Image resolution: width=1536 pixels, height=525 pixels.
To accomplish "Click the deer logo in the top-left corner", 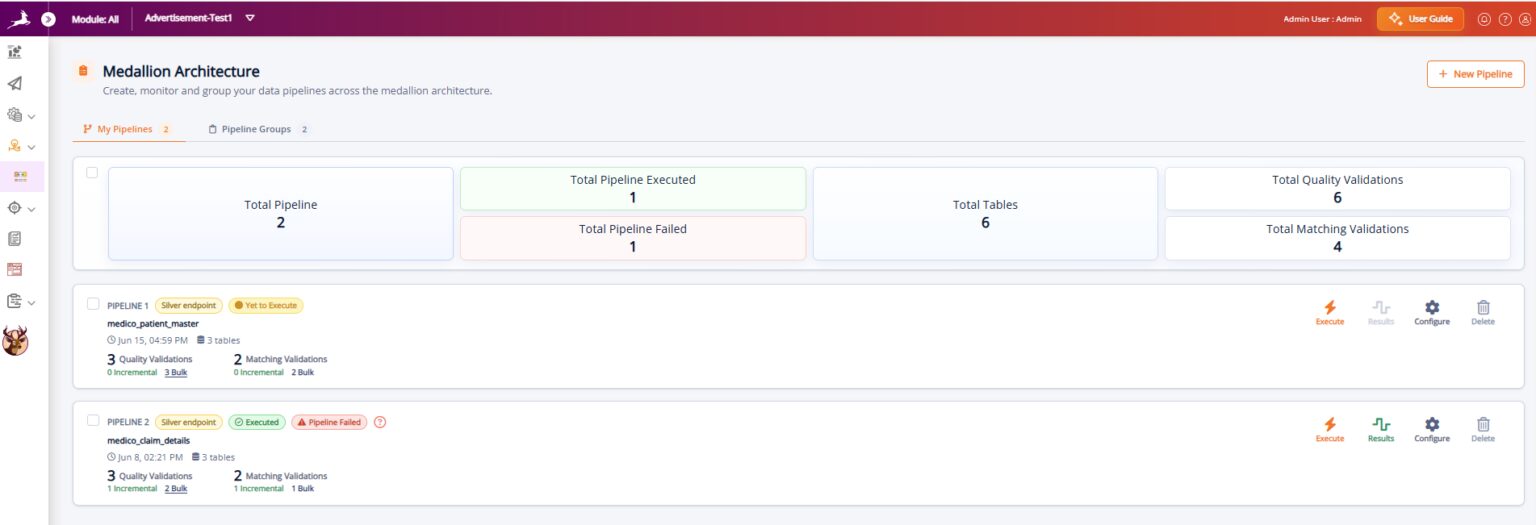I will coord(20,18).
